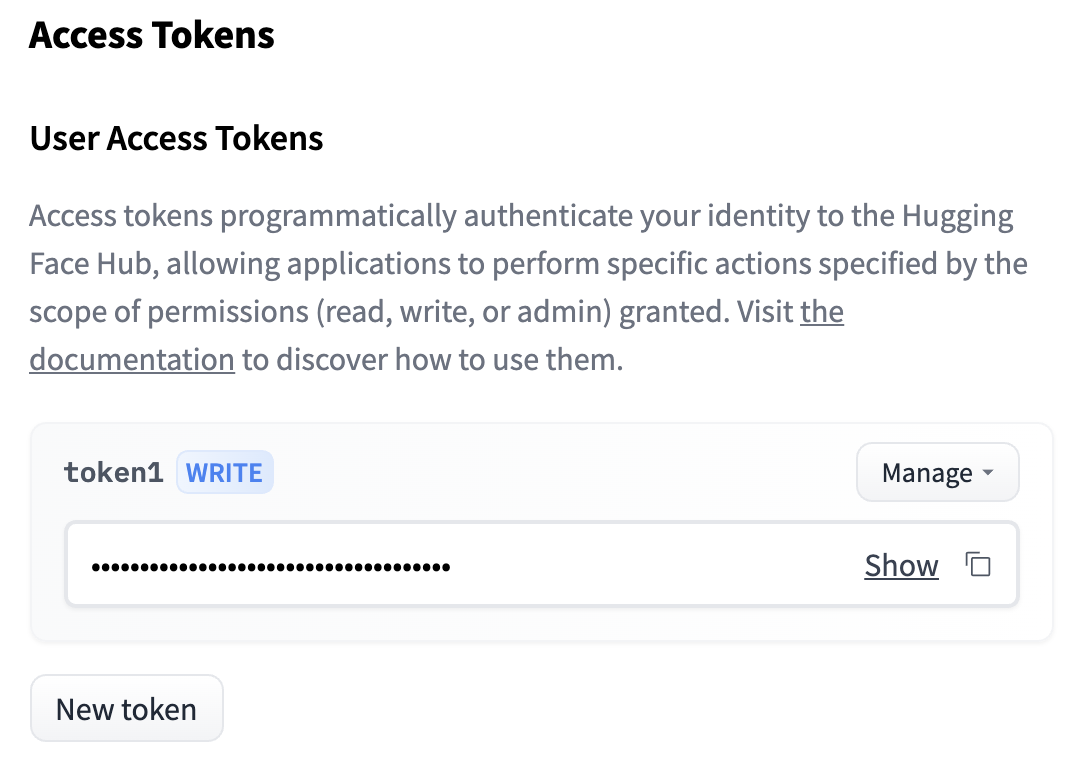
Task: Click "to discover how to use them" text
Action: click(432, 360)
